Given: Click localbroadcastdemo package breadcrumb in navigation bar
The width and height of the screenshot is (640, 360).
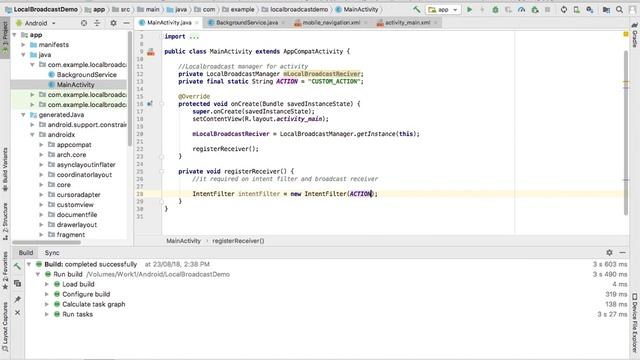Looking at the screenshot, I should point(299,9).
